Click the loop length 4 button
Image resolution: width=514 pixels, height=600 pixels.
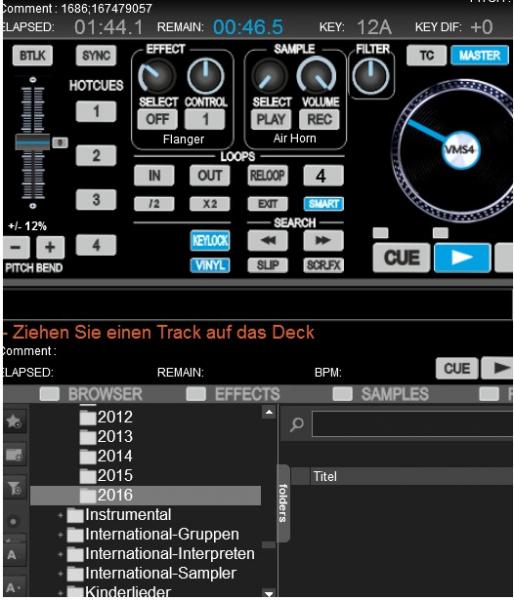[323, 175]
